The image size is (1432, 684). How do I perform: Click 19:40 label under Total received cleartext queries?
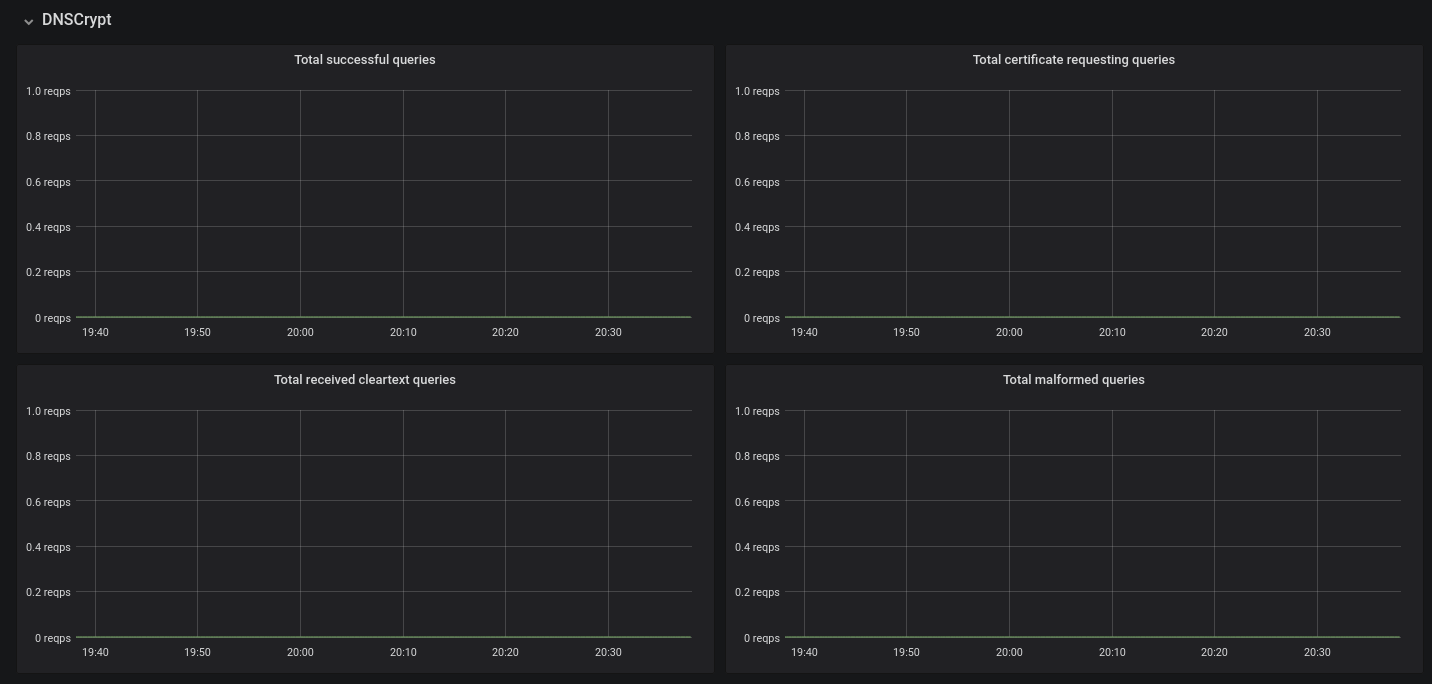(x=95, y=653)
